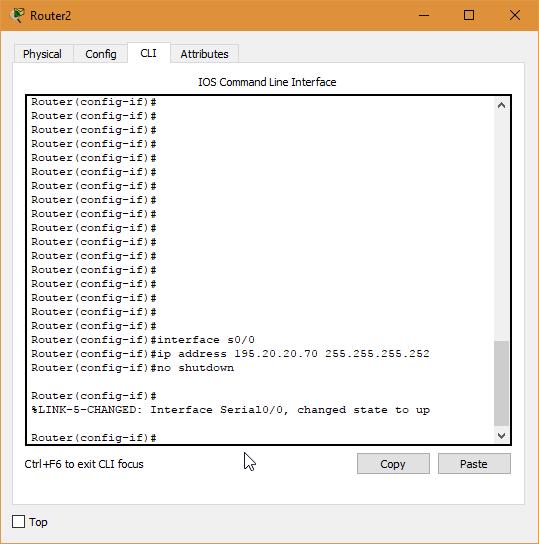
Task: Maximize the Router2 window
Action: pos(469,15)
